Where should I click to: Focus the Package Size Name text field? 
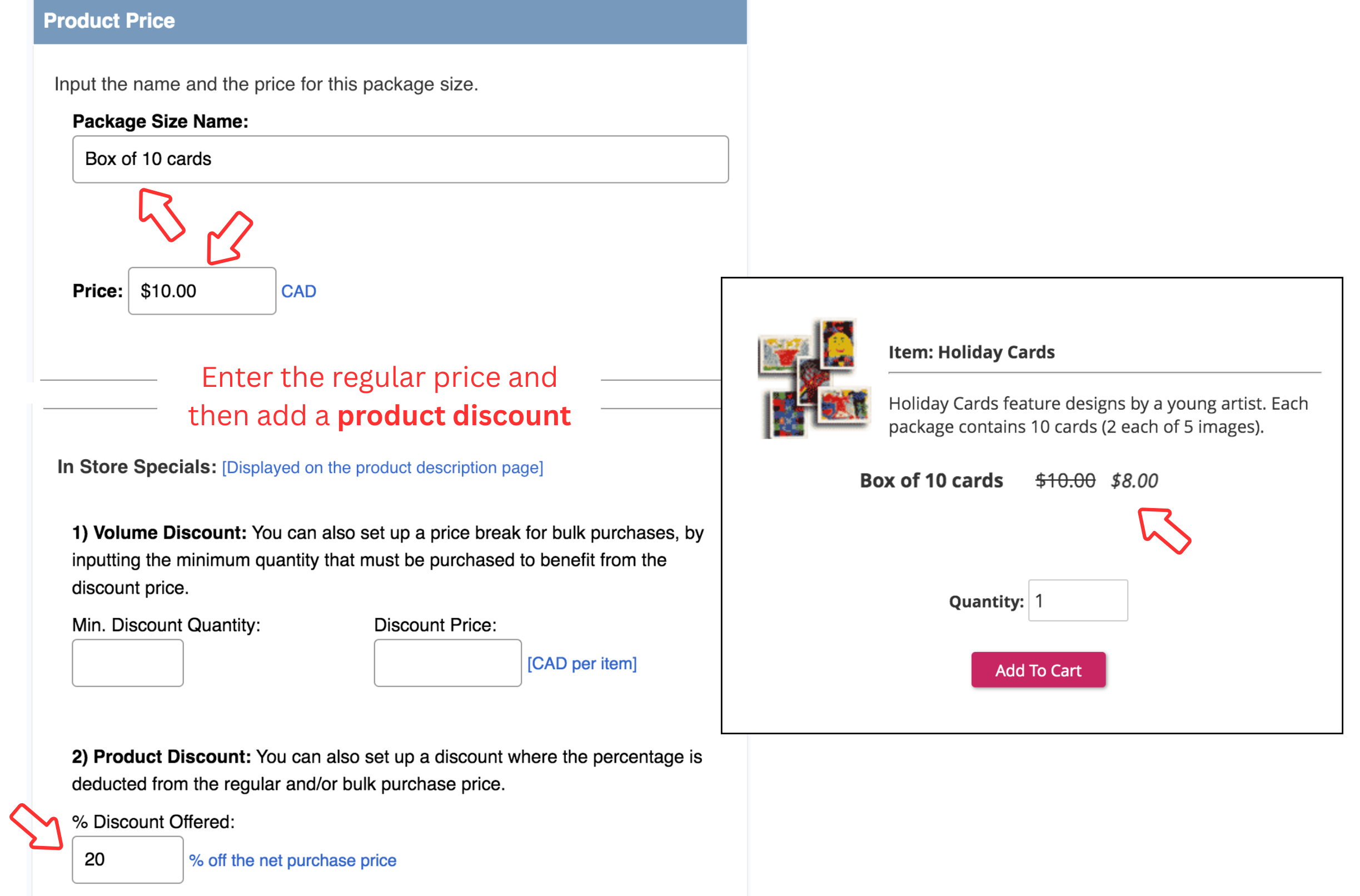400,160
